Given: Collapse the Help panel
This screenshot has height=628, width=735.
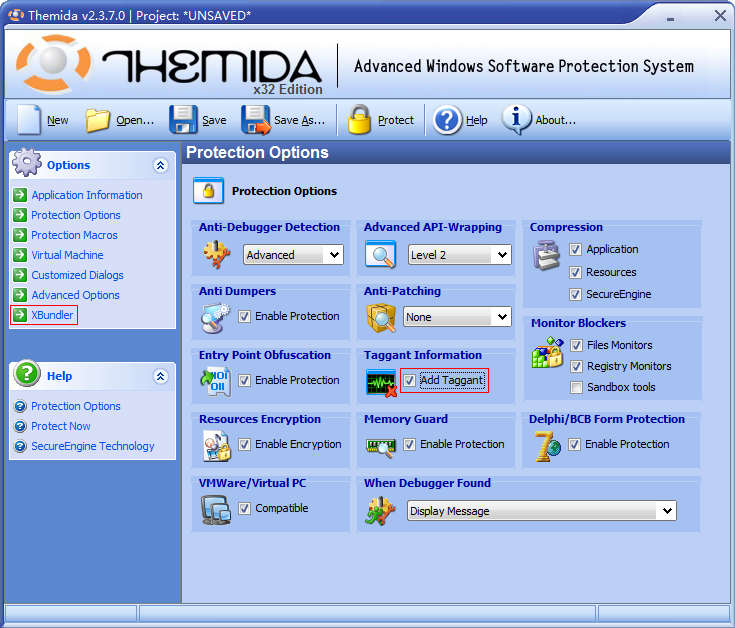Looking at the screenshot, I should coord(161,376).
